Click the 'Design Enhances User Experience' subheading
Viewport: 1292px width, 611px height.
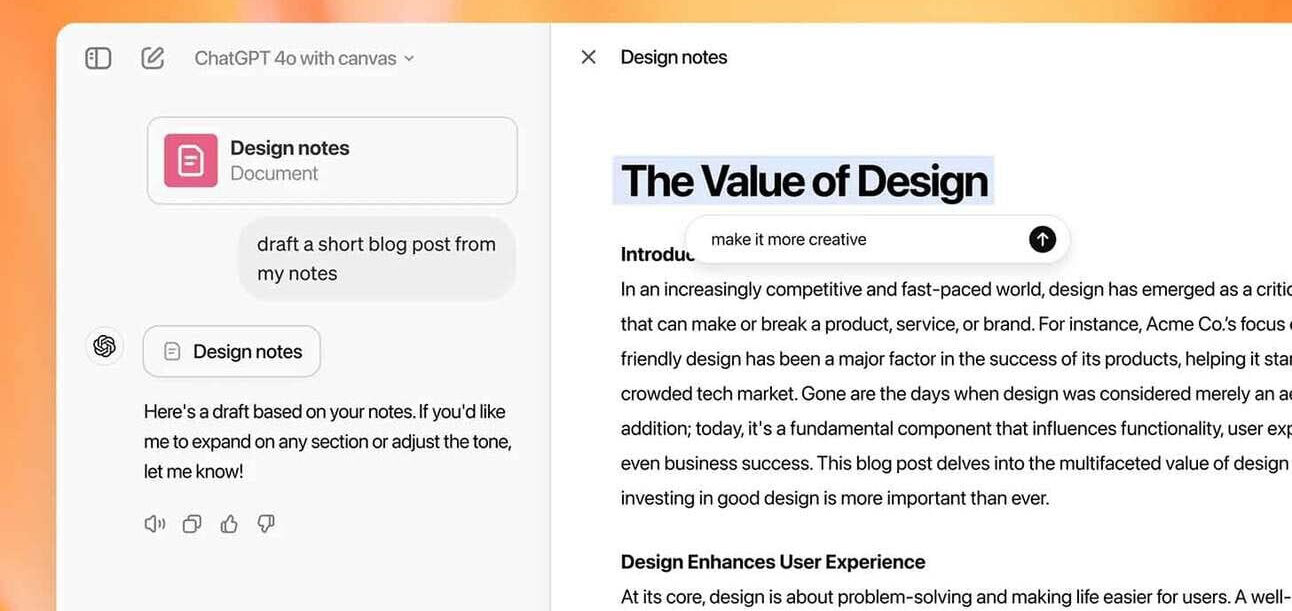point(773,561)
